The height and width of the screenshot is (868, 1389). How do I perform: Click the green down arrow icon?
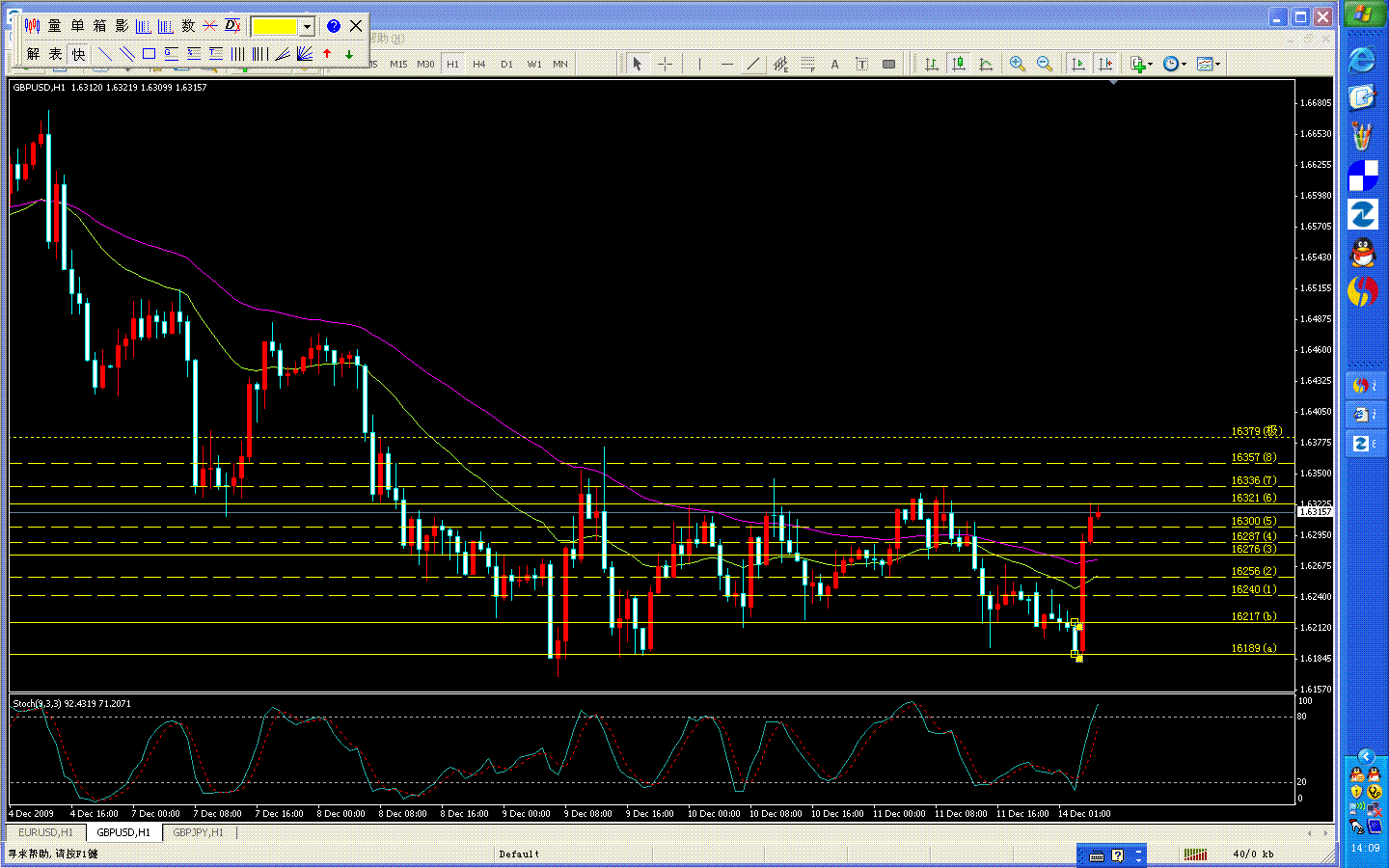point(349,54)
